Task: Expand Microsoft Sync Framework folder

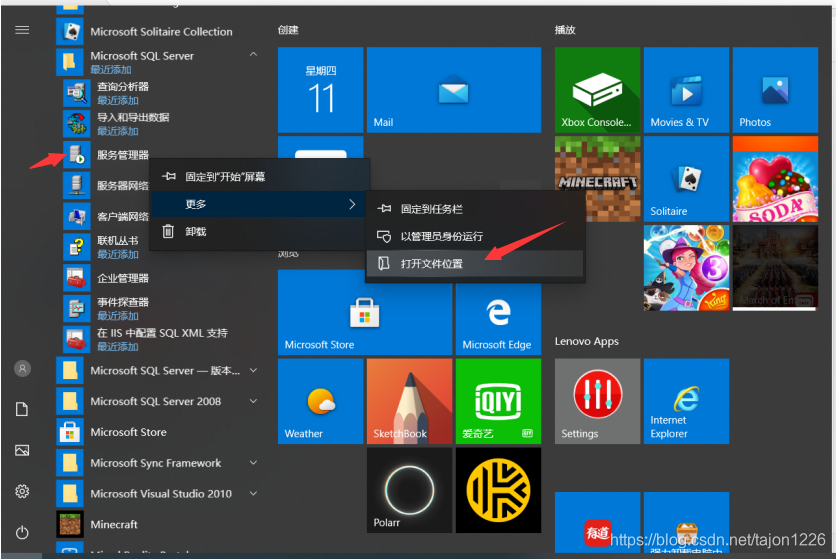Action: click(x=253, y=463)
